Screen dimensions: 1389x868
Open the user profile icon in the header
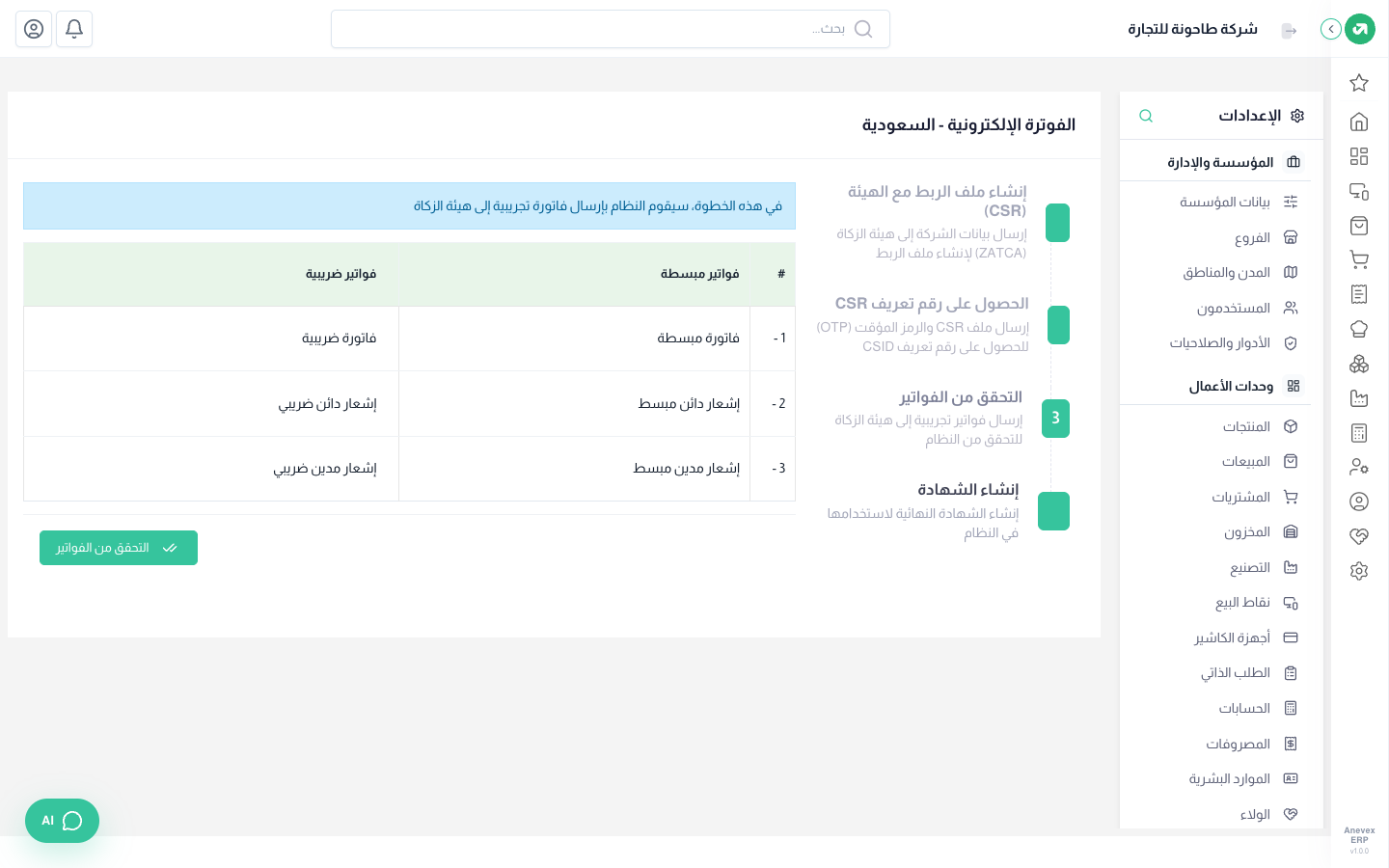34,29
